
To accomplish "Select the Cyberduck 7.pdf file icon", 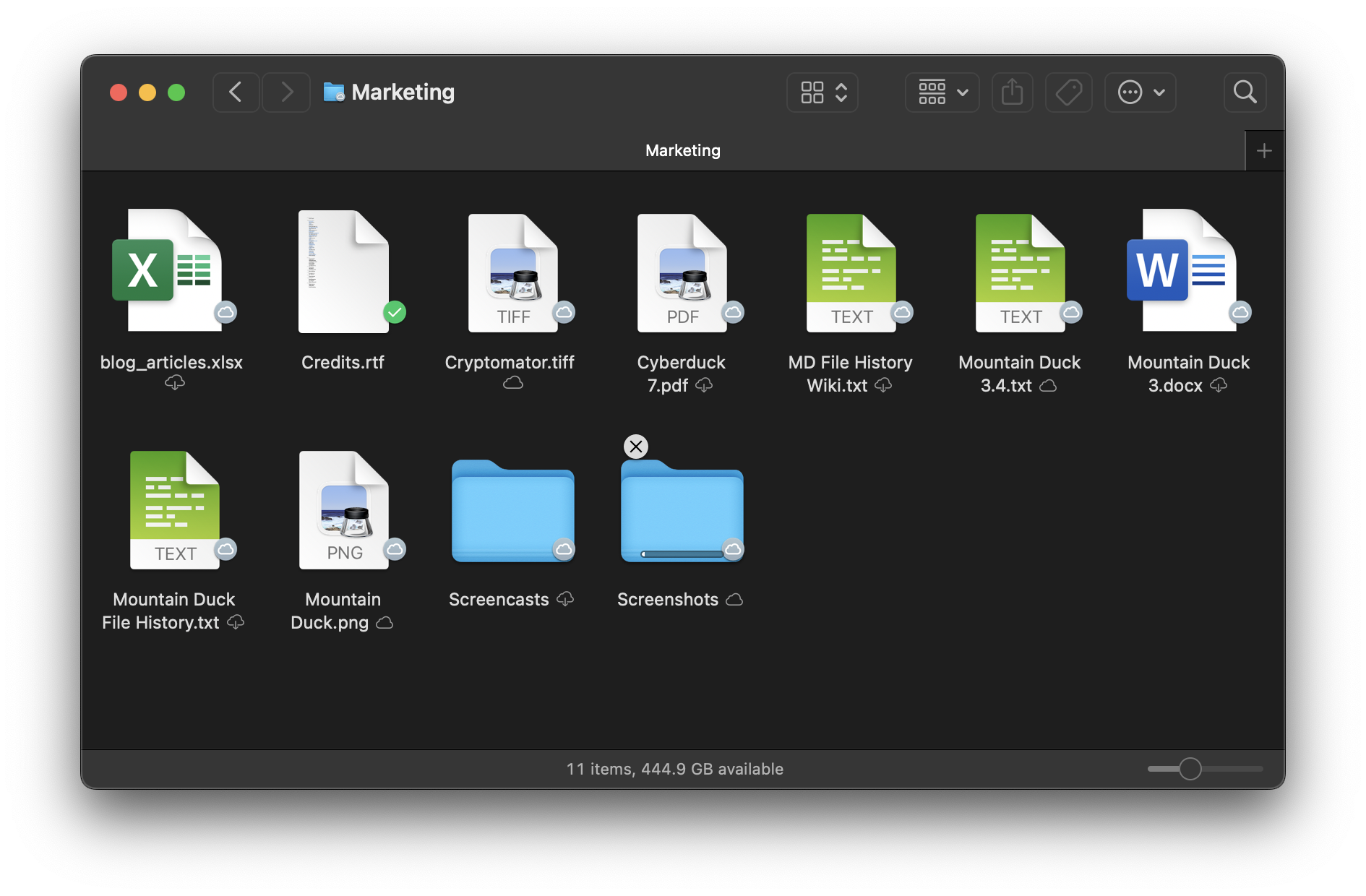I will [682, 272].
